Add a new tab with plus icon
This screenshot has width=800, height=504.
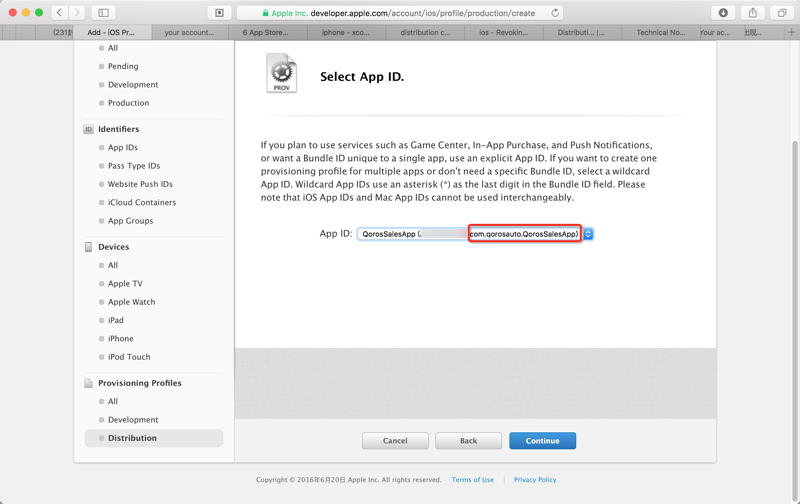pos(792,32)
